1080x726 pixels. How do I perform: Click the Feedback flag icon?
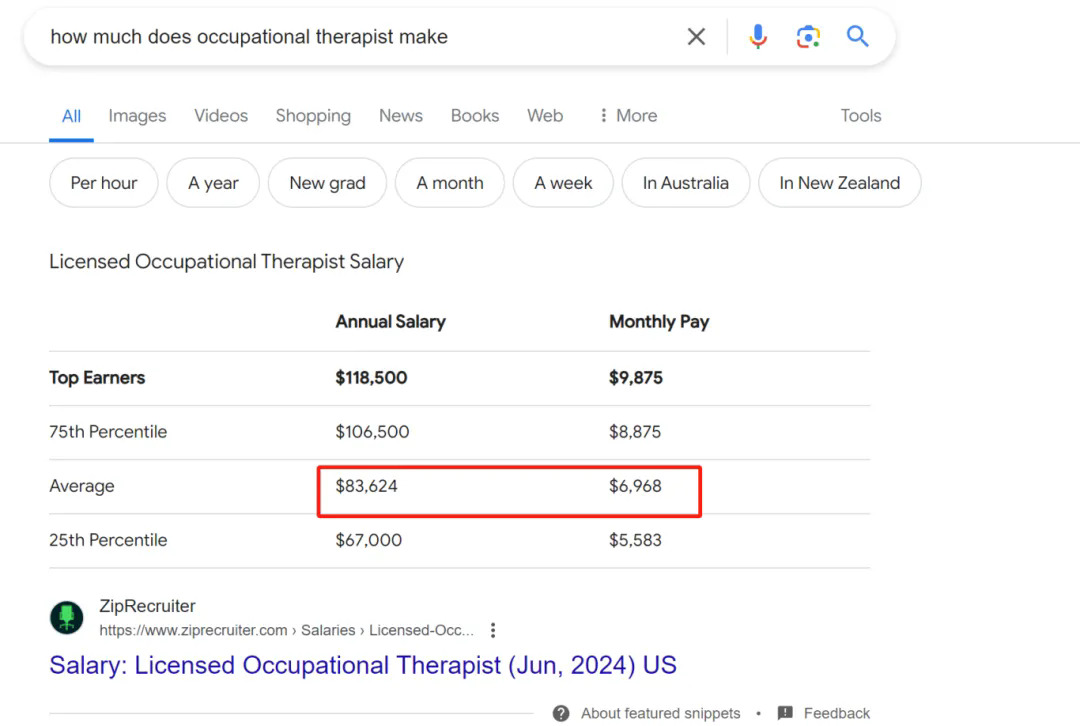click(x=785, y=713)
